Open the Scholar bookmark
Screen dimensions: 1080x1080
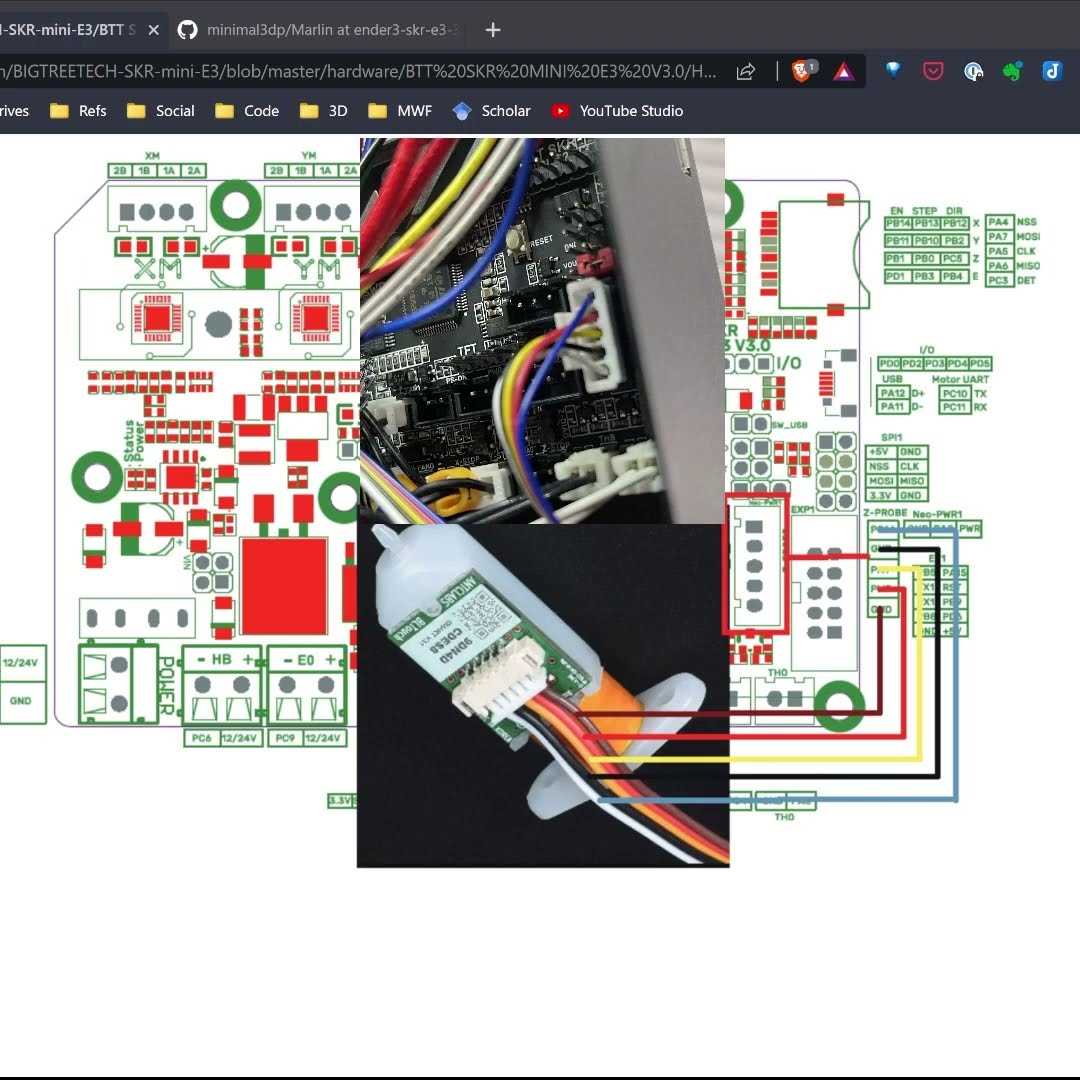[491, 111]
